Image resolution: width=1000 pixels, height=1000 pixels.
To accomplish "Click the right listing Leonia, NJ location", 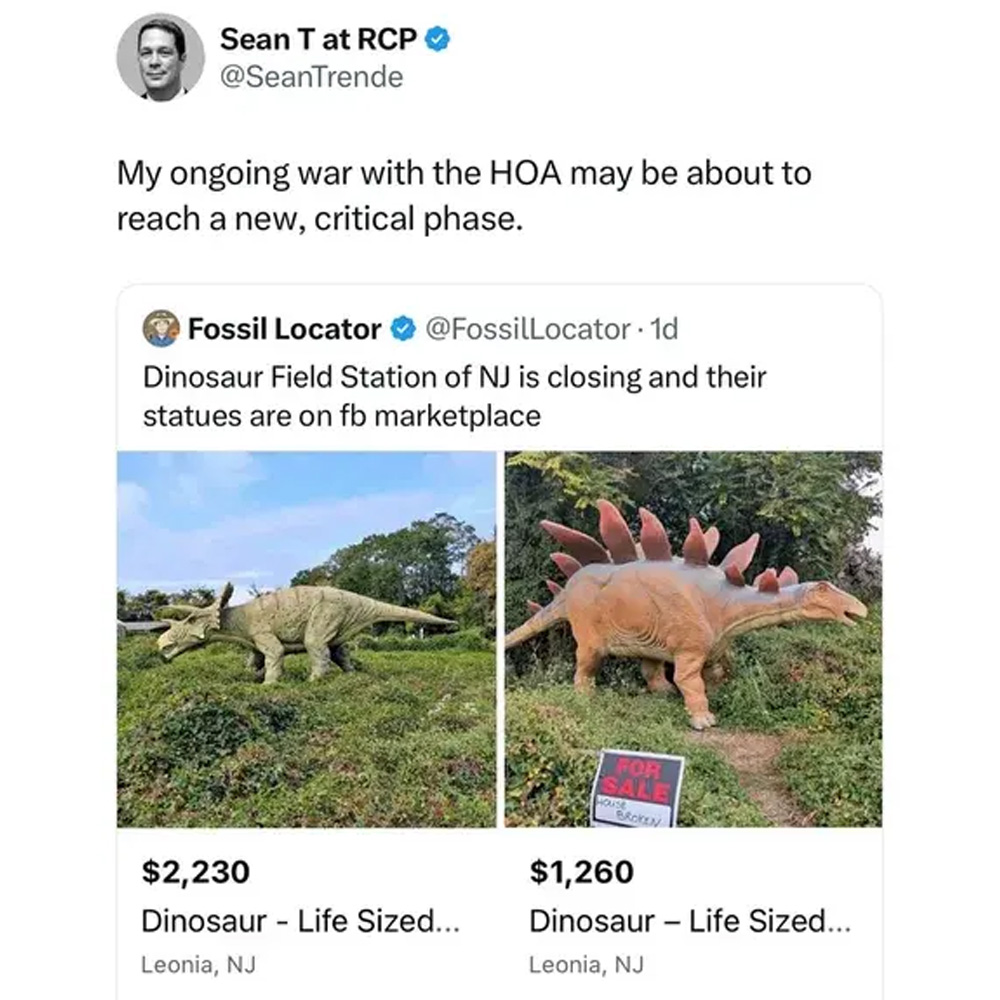I will 586,965.
